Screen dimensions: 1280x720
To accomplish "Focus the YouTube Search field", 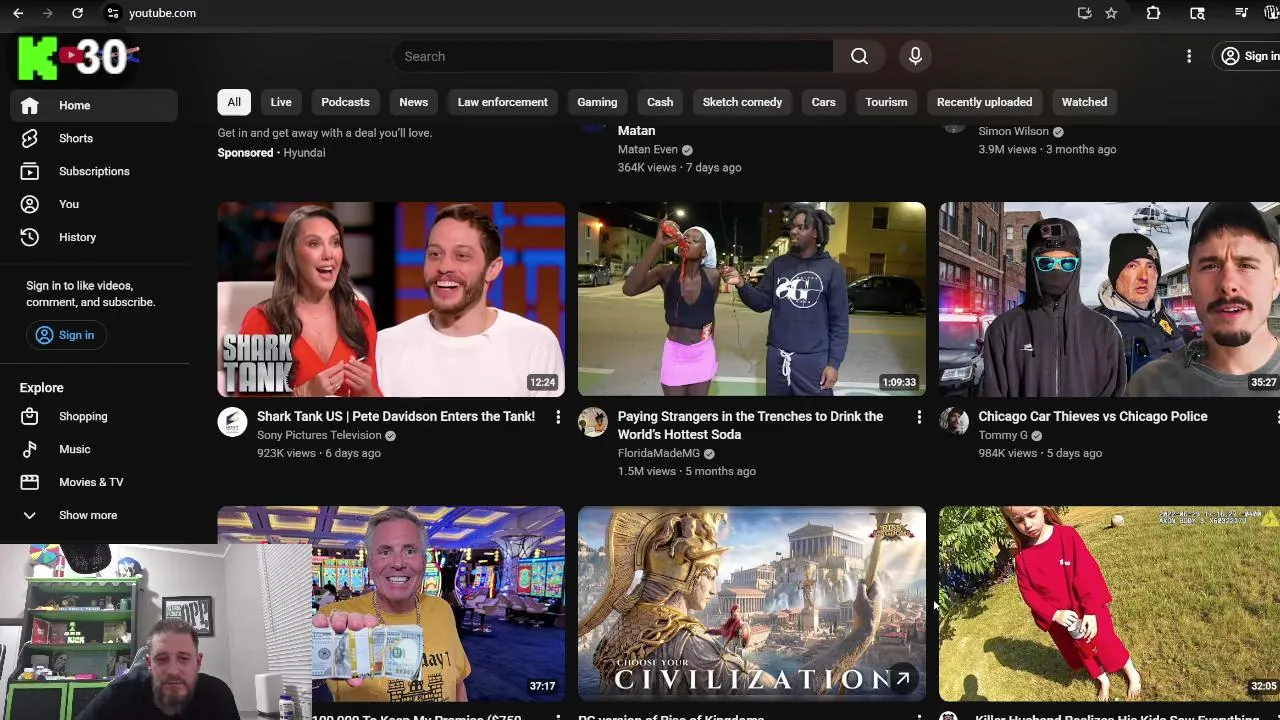I will point(612,56).
